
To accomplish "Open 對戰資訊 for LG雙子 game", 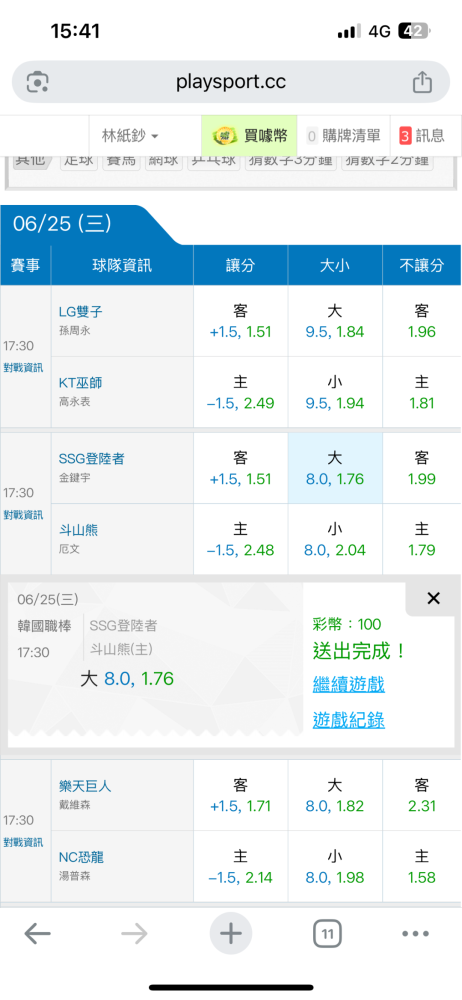I will point(23,368).
